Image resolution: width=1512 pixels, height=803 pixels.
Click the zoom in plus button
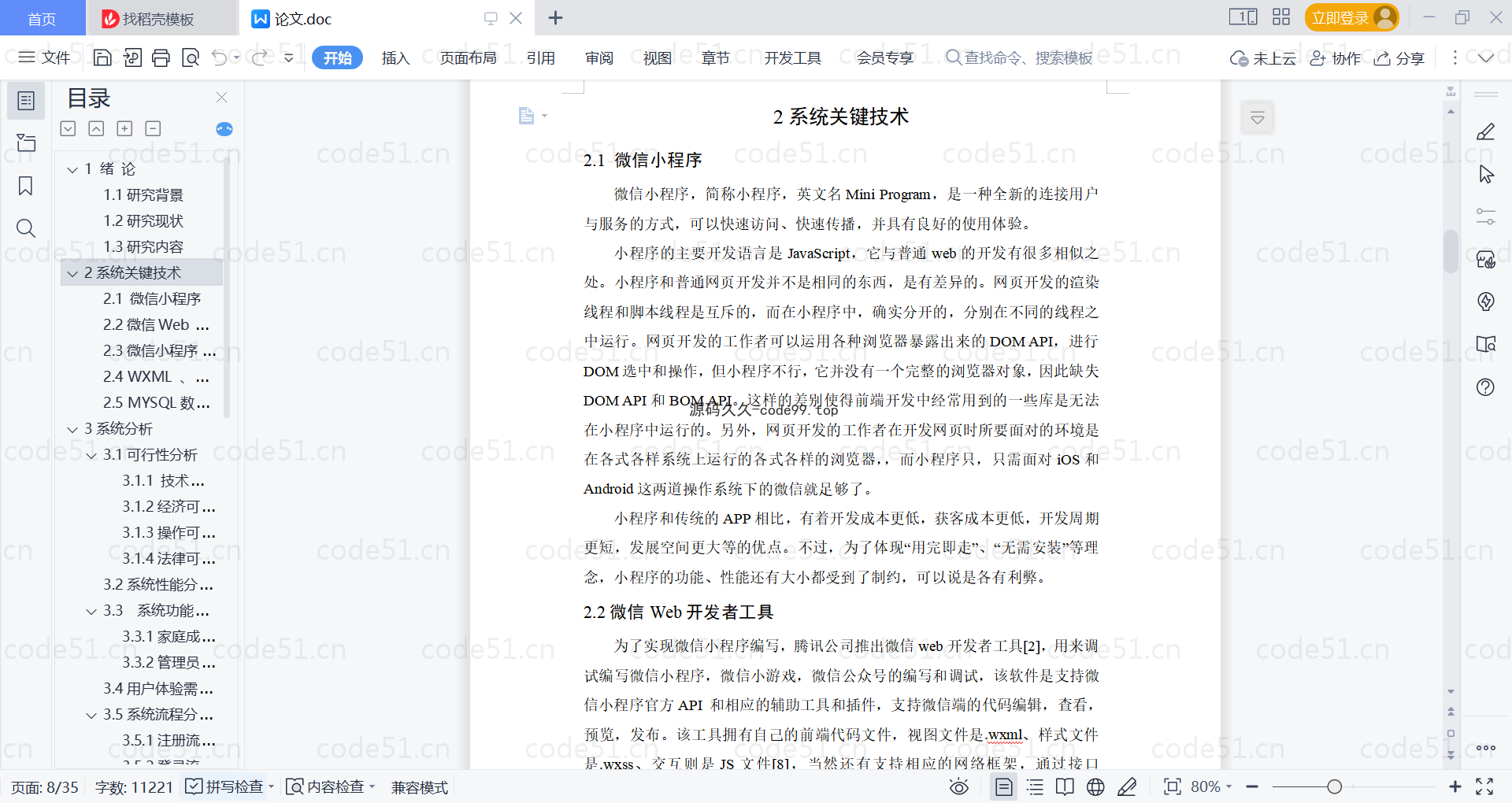1455,786
